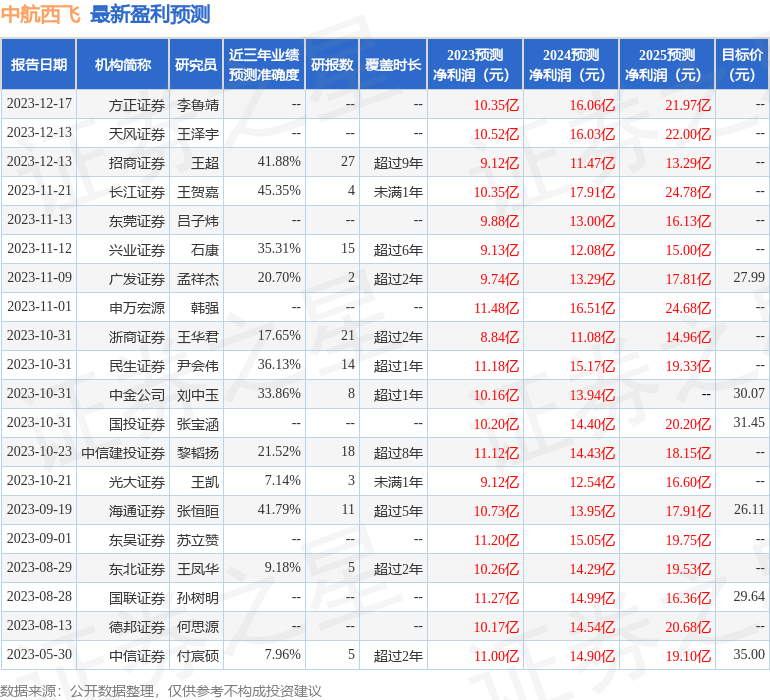Click the 2024 forecast 17.91亿
Screen dimensions: 770x700
pos(592,192)
